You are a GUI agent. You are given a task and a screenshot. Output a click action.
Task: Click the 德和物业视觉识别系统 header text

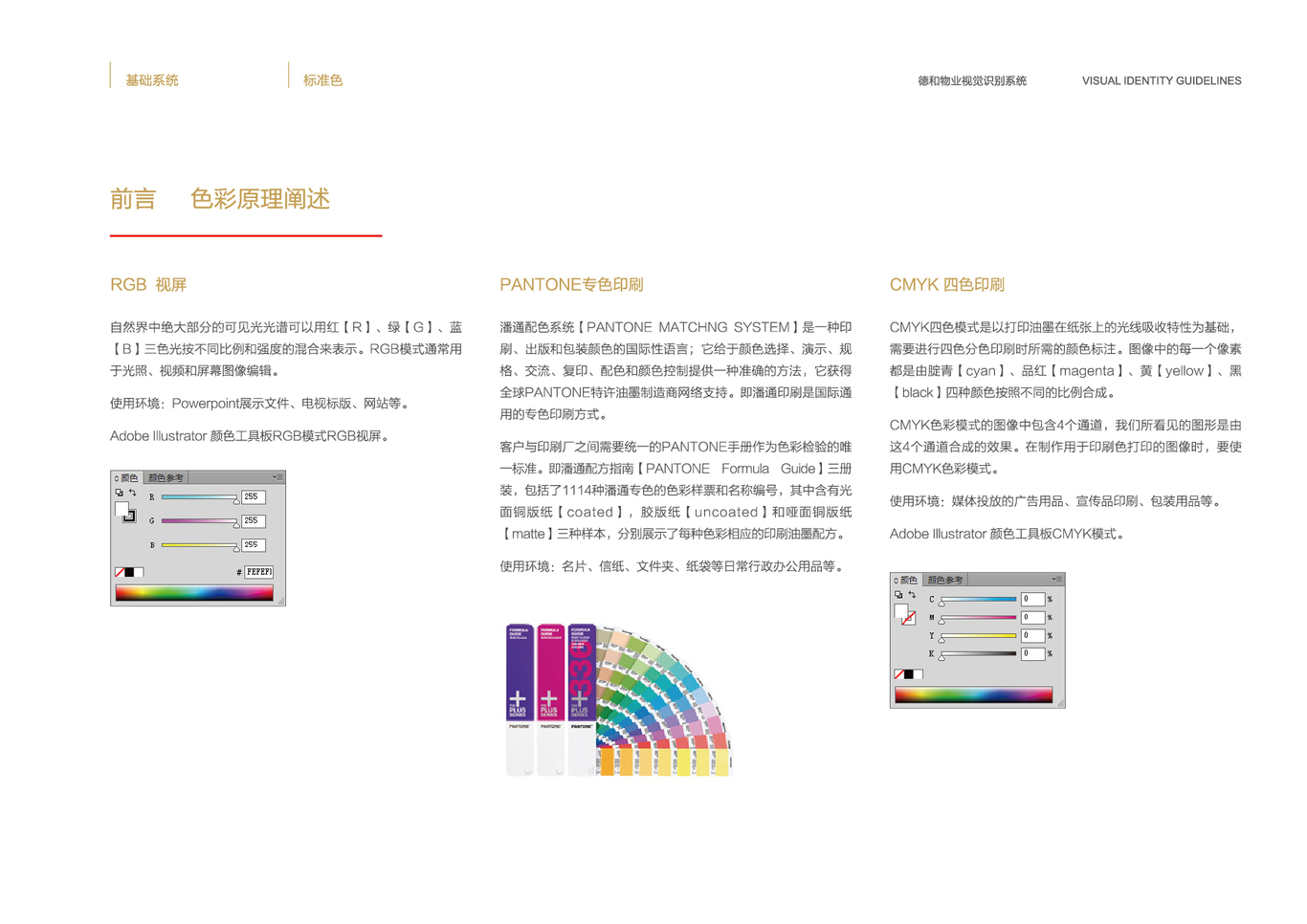(972, 81)
